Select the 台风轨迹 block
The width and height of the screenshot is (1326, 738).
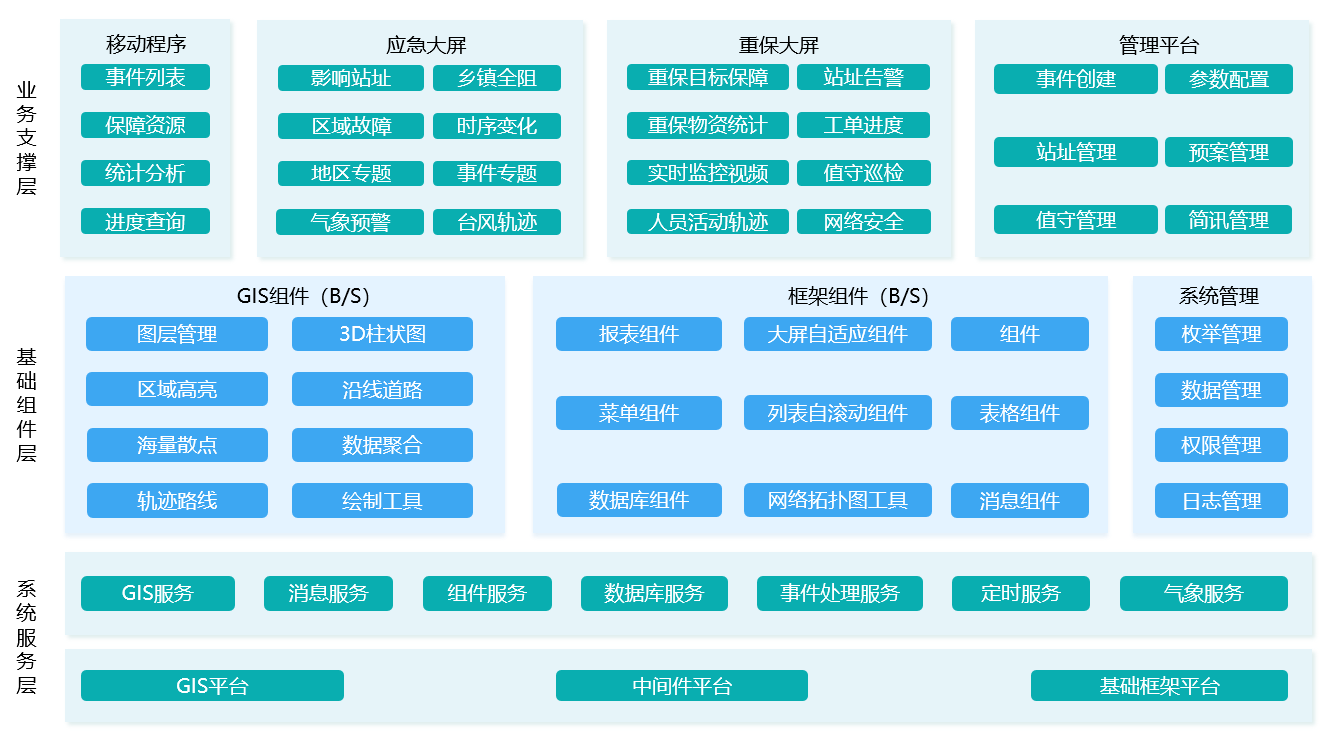[496, 222]
